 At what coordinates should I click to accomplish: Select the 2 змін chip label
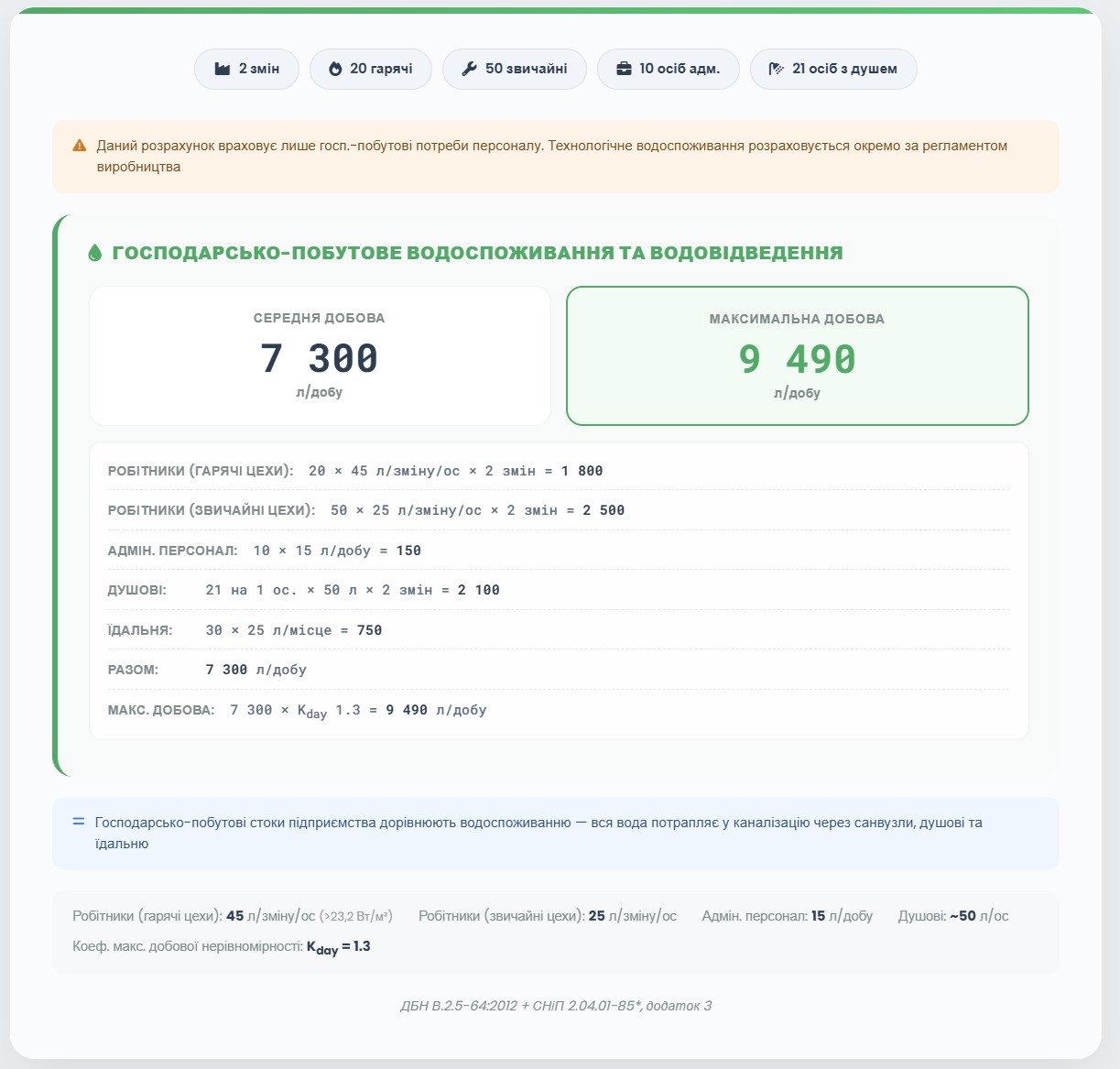(259, 69)
